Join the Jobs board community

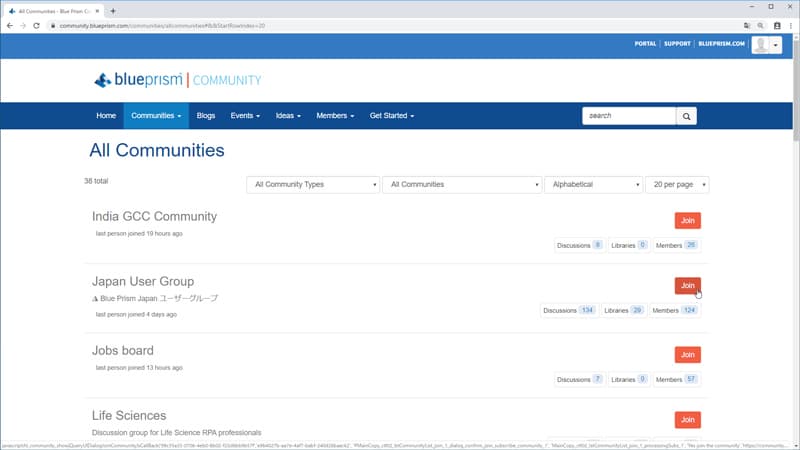687,355
